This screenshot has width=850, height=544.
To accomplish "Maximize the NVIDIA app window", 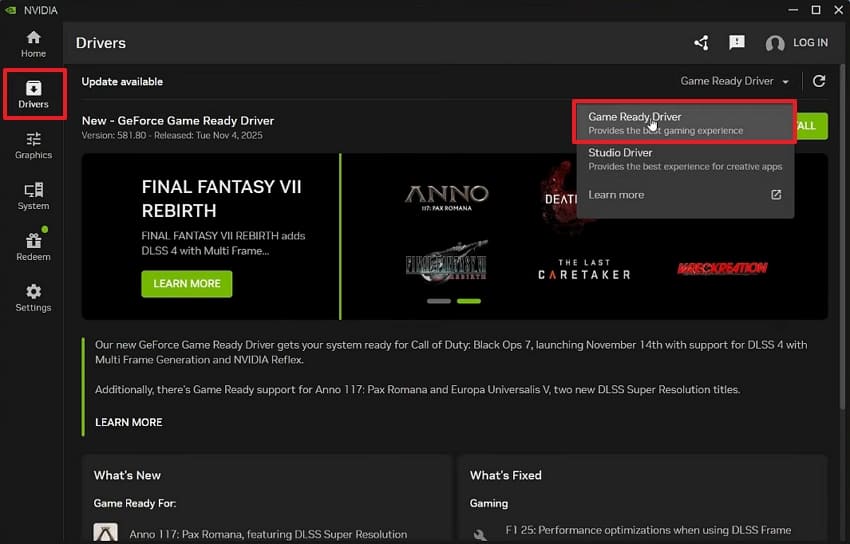I will point(816,10).
